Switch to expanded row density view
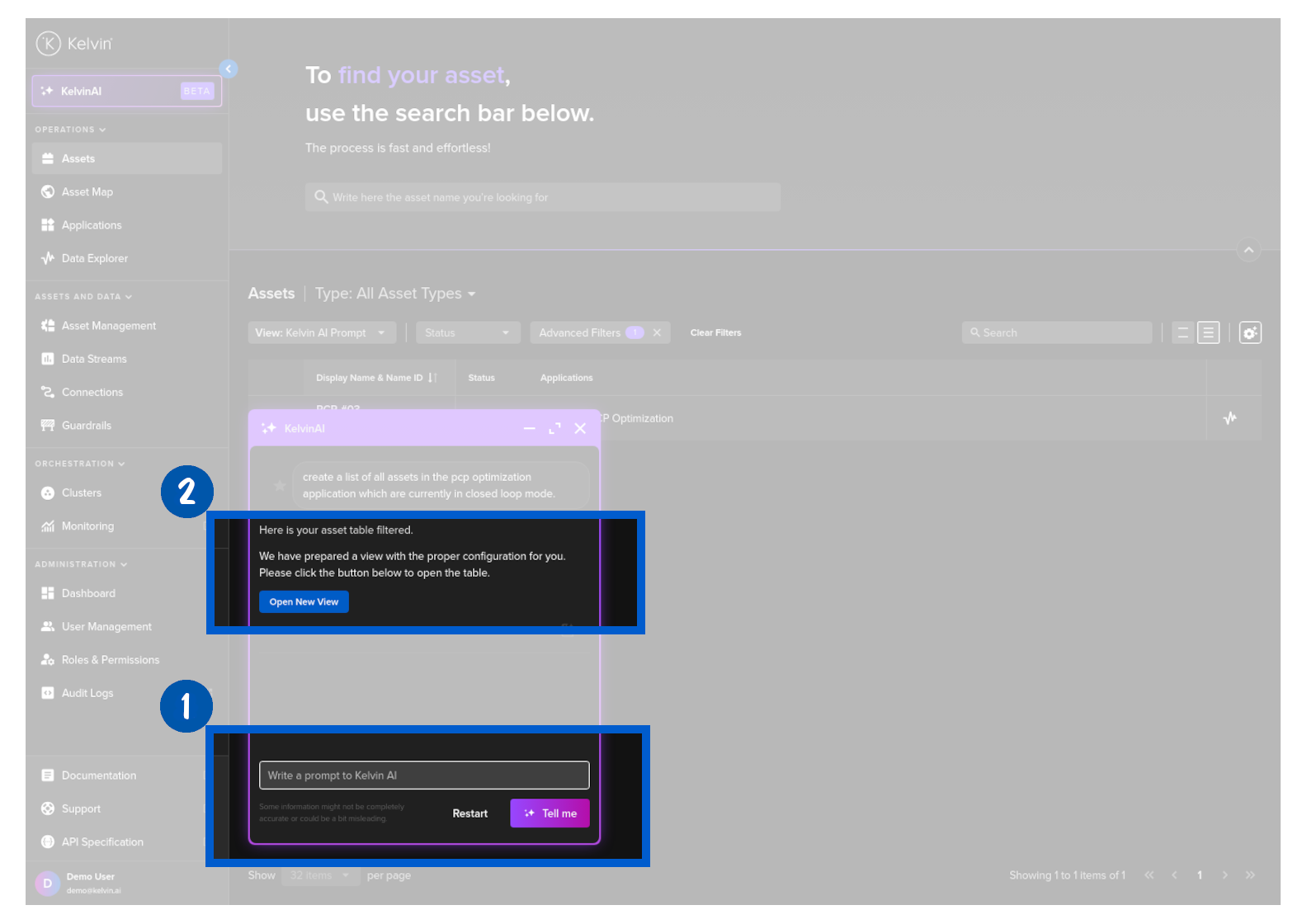1307x924 pixels. [1208, 332]
